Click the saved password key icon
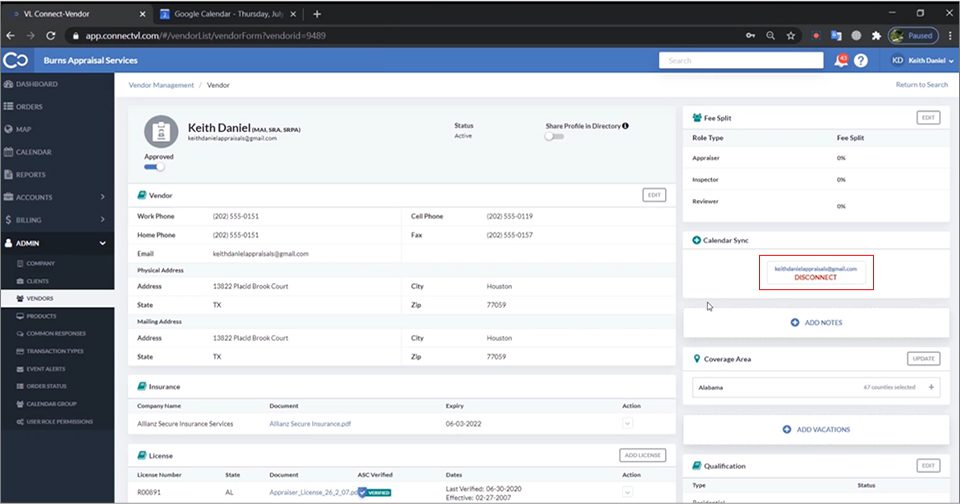This screenshot has height=504, width=960. click(x=750, y=36)
